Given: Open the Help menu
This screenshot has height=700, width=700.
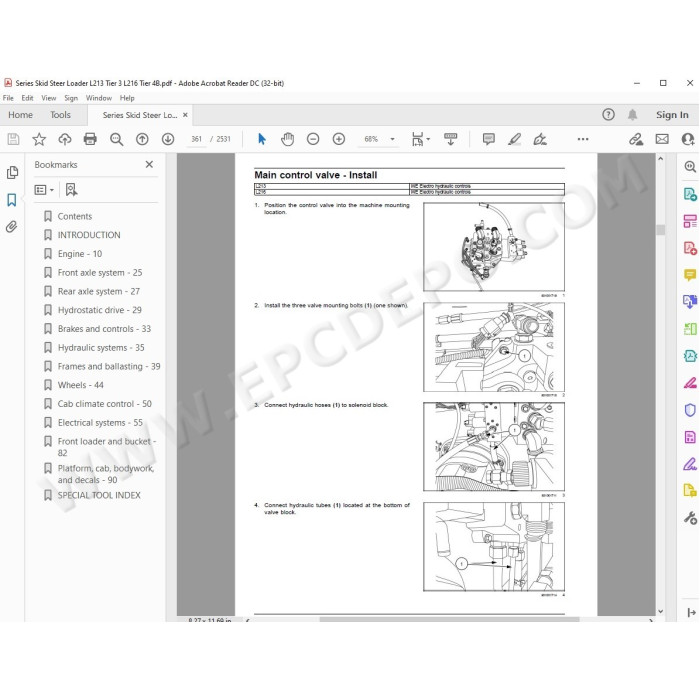Looking at the screenshot, I should pos(127,98).
